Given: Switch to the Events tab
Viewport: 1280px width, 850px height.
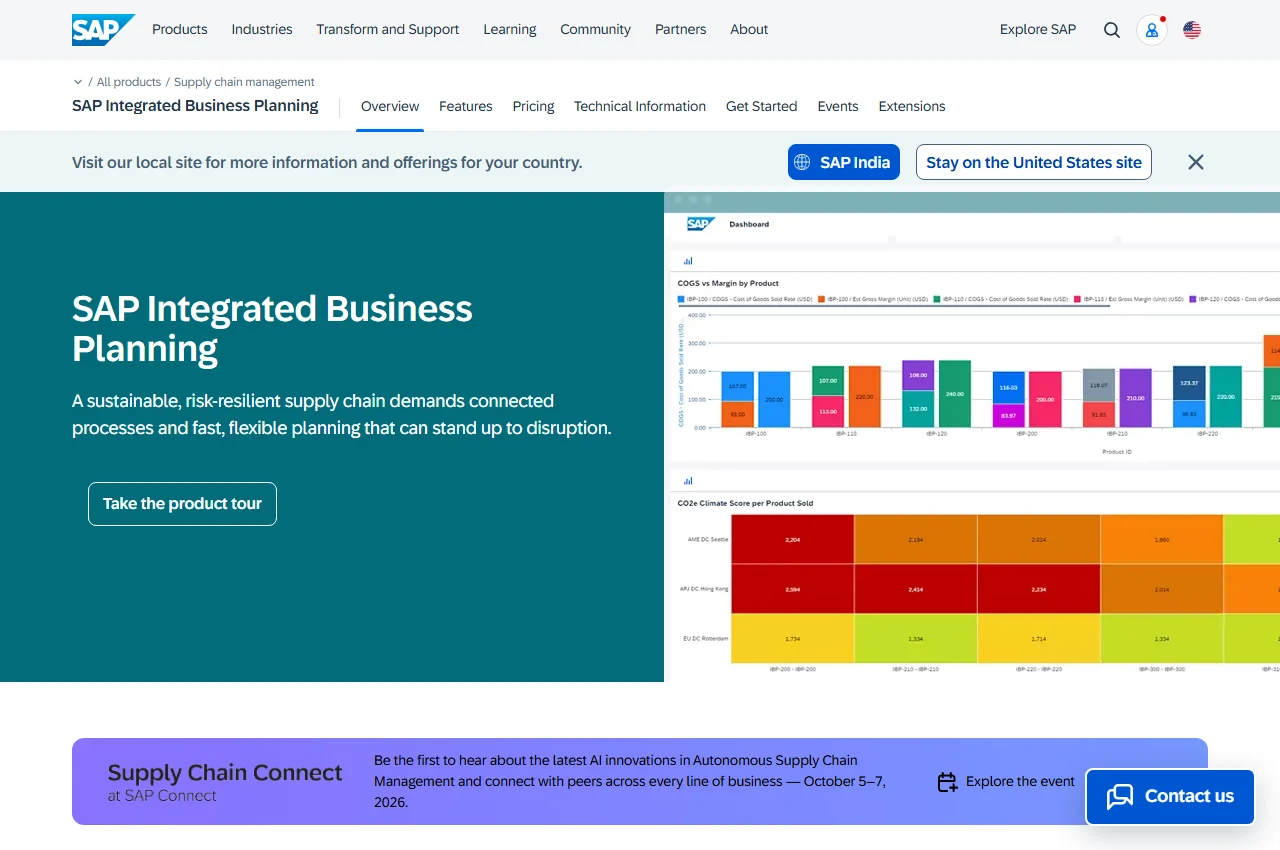Looking at the screenshot, I should coord(838,106).
